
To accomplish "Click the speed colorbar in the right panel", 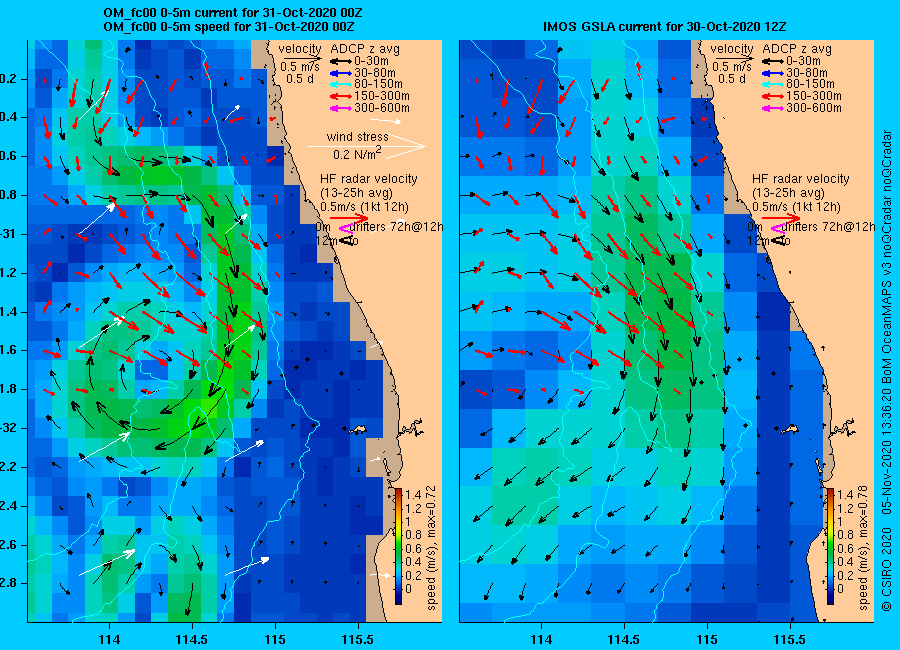I will (x=830, y=547).
